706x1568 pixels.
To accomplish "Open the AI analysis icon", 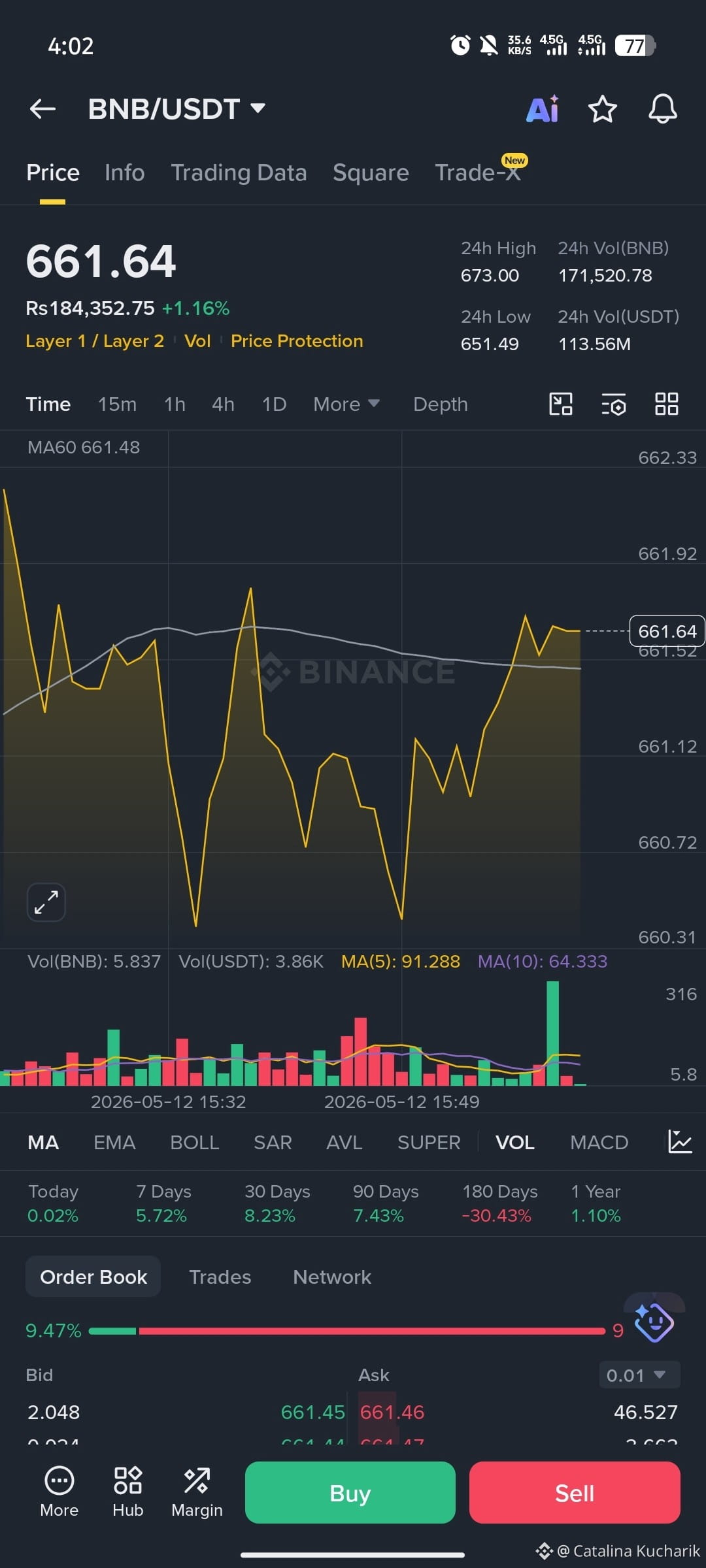I will tap(543, 109).
